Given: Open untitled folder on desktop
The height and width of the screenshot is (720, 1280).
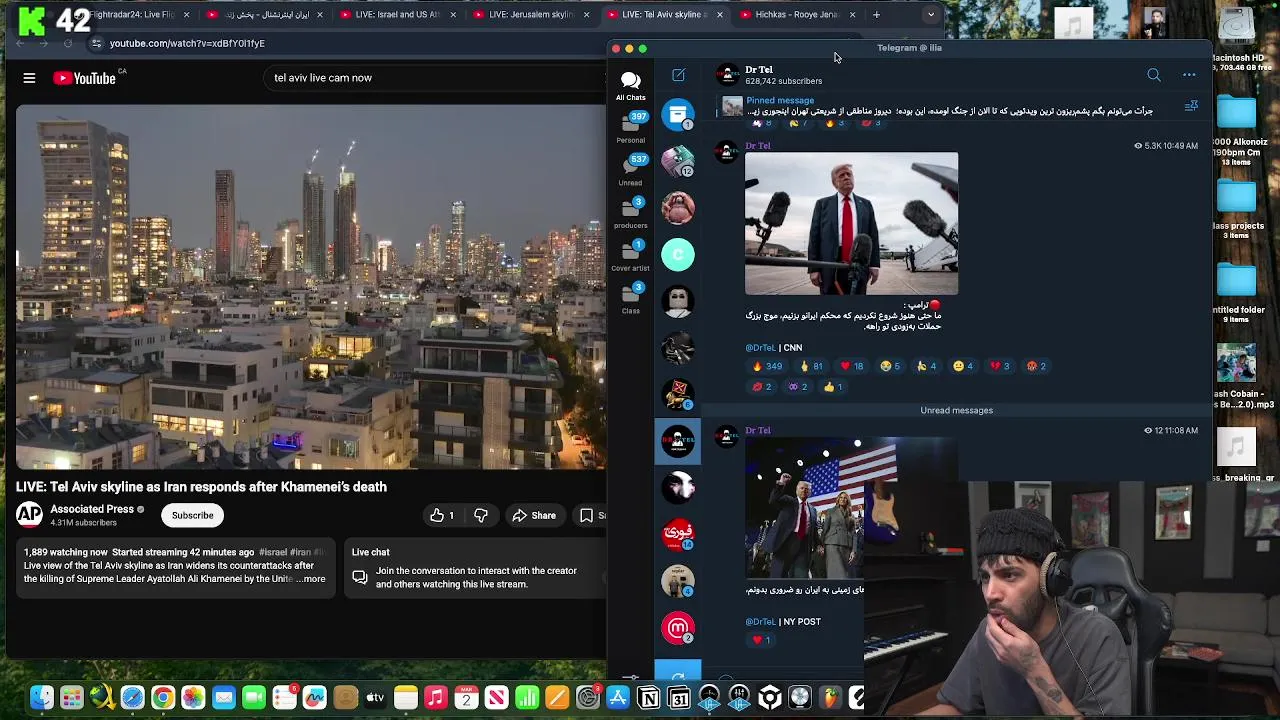Looking at the screenshot, I should [x=1238, y=292].
